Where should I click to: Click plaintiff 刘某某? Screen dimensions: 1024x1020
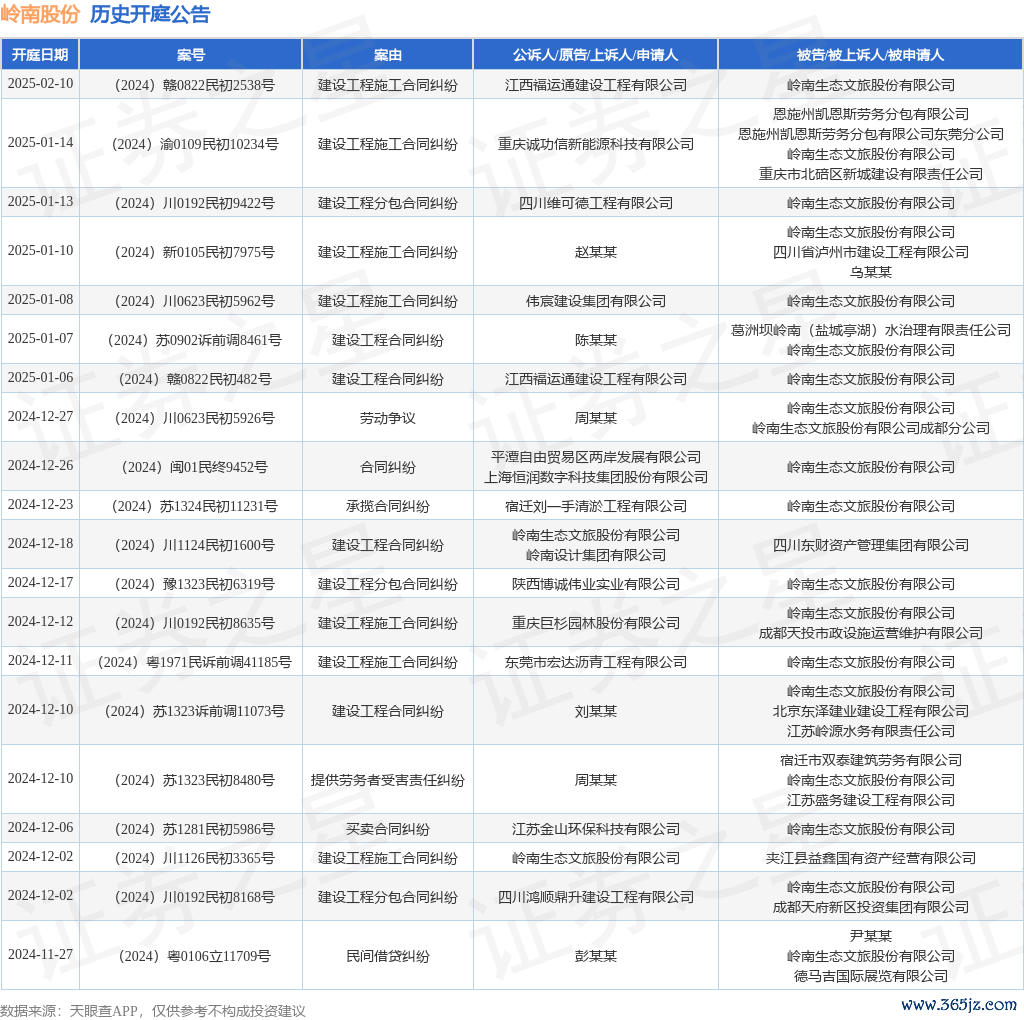click(x=596, y=711)
